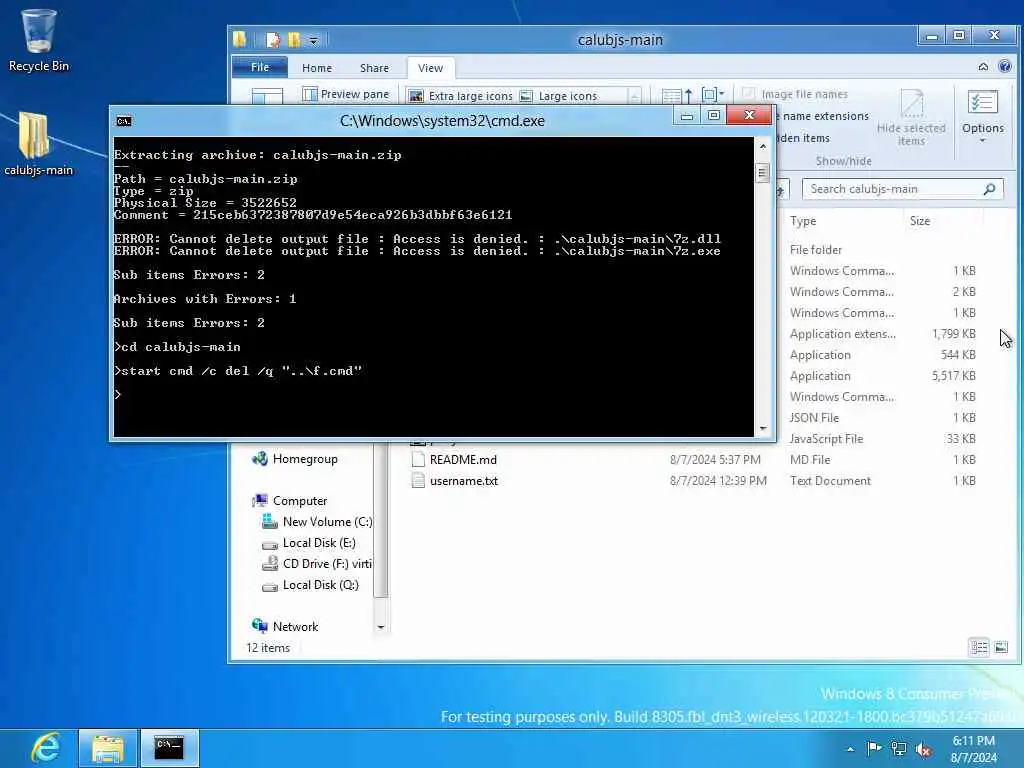Select the README.md file
Image resolution: width=1024 pixels, height=768 pixels.
pyautogui.click(x=463, y=460)
